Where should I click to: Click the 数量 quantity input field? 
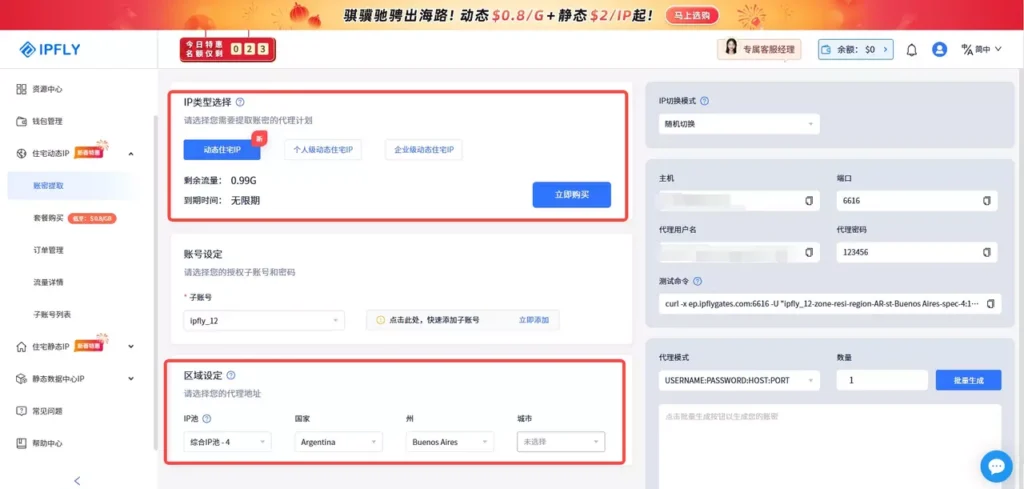(882, 380)
